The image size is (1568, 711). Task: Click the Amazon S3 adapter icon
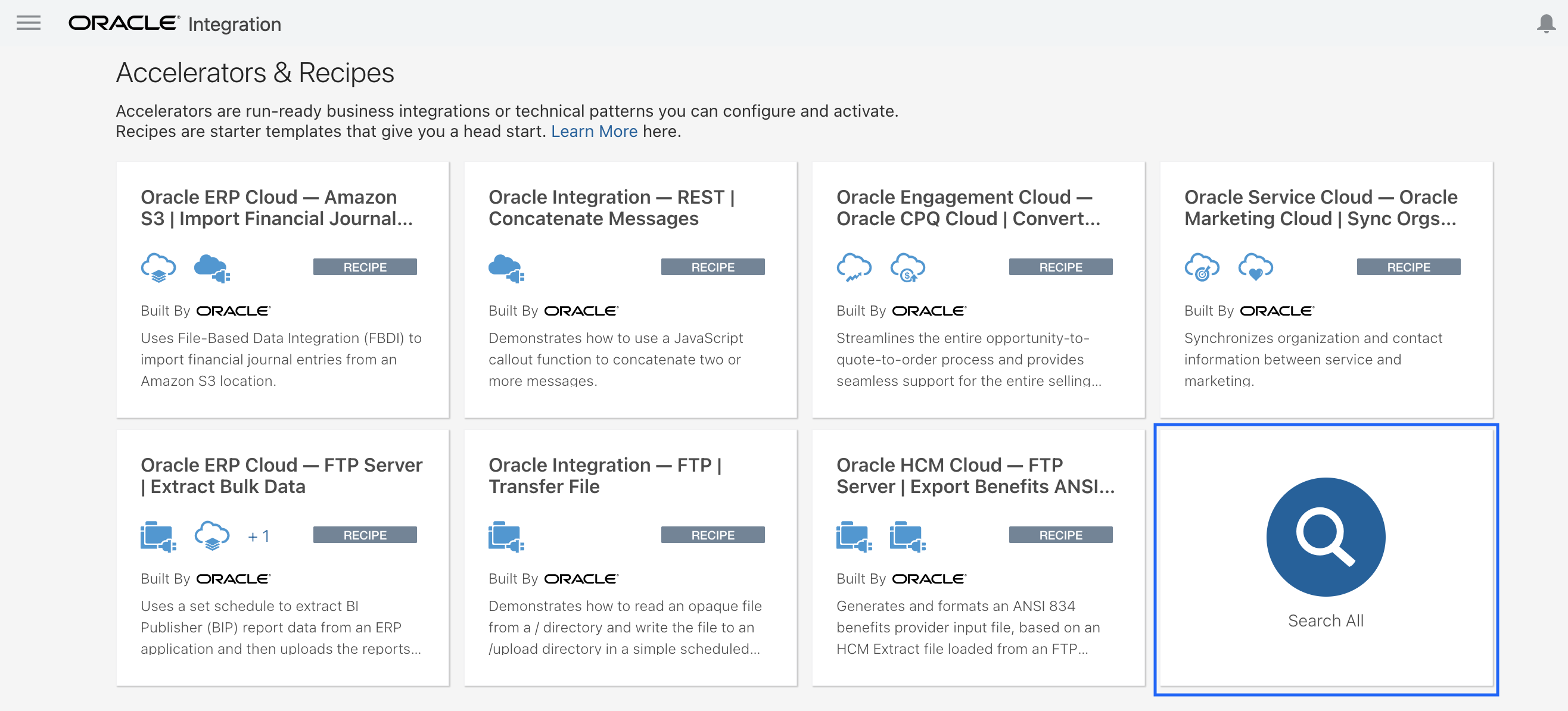pyautogui.click(x=212, y=267)
